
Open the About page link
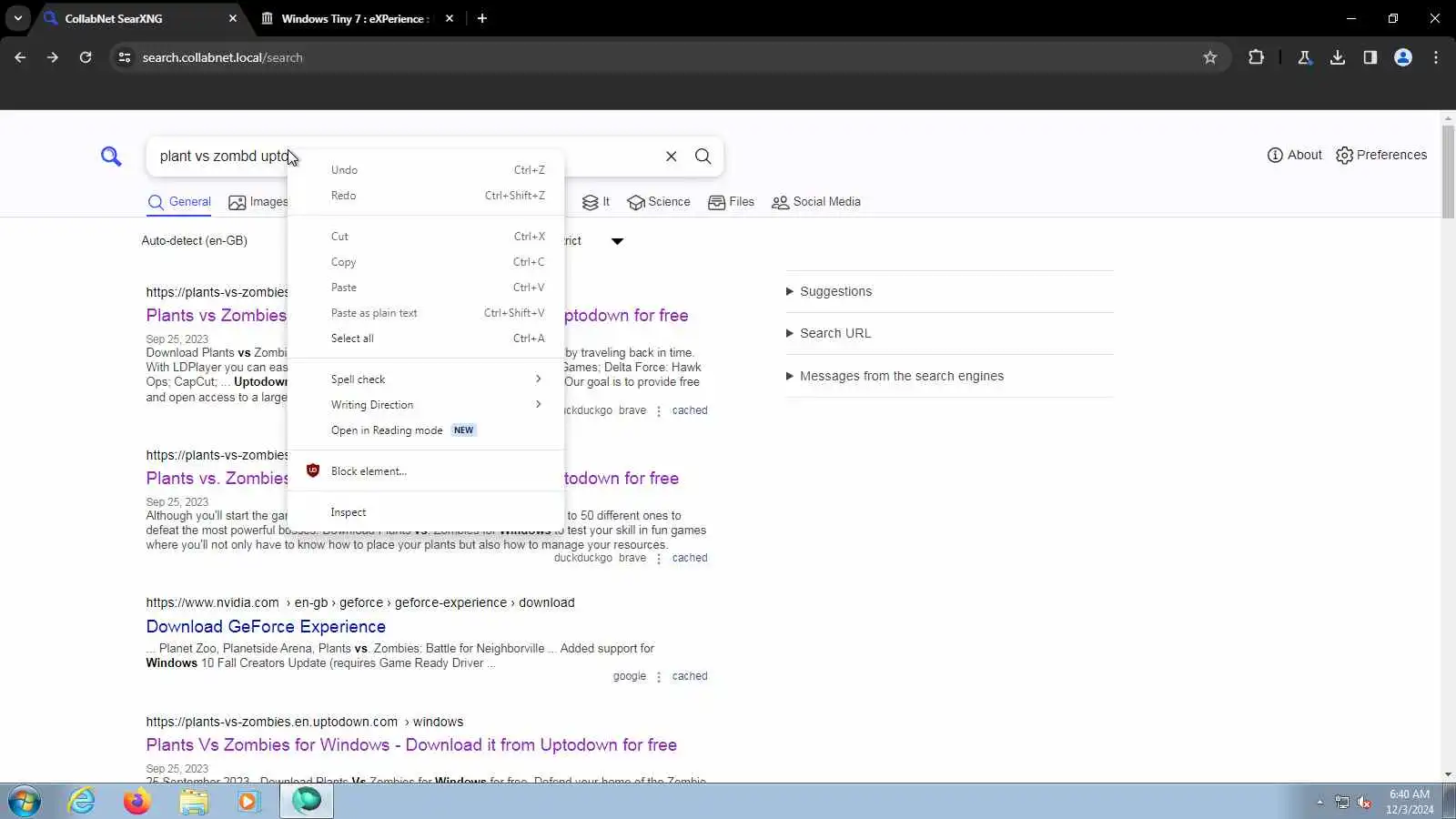click(x=1294, y=155)
